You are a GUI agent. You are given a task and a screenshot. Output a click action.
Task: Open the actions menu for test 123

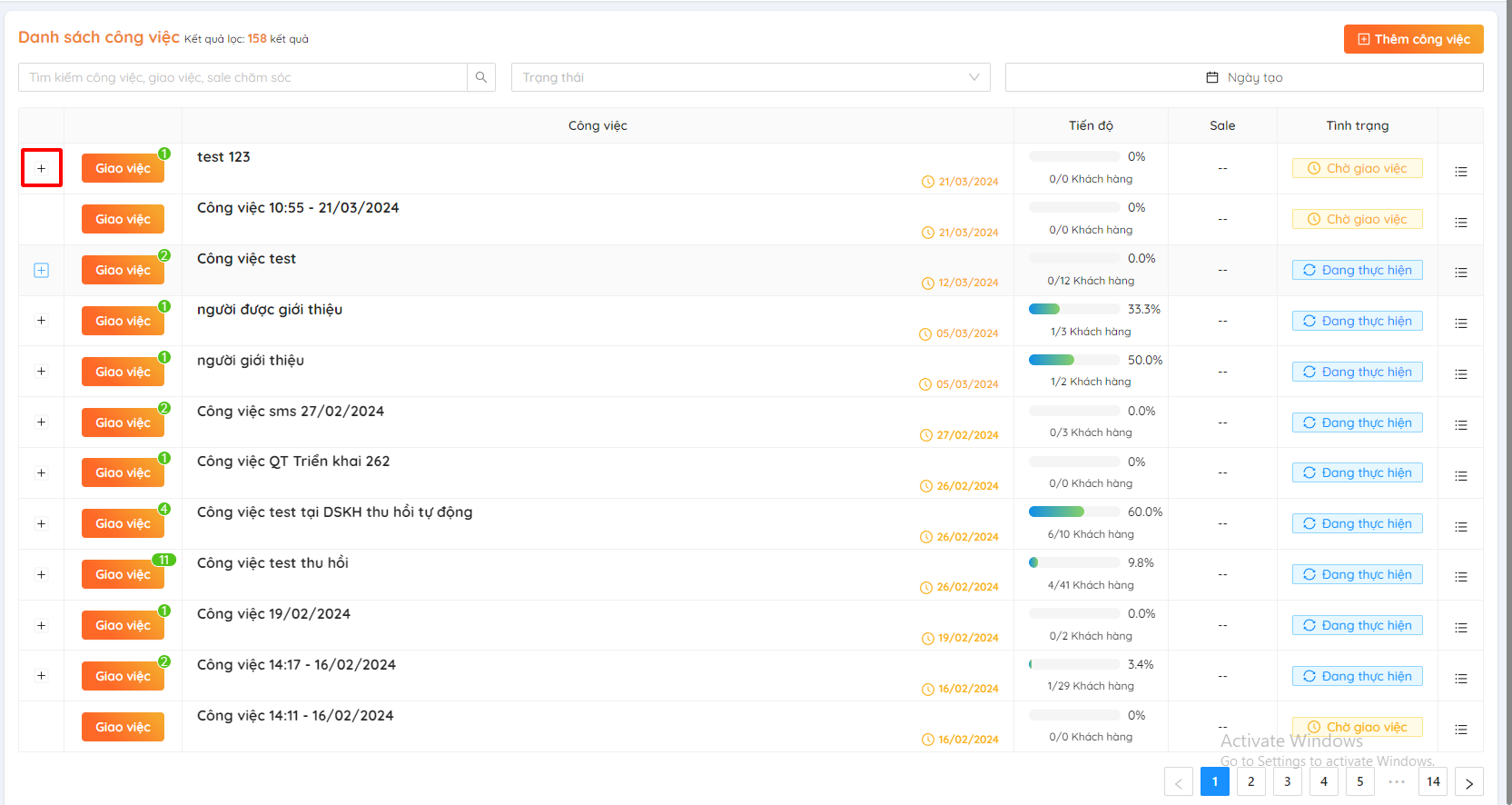click(x=1460, y=171)
